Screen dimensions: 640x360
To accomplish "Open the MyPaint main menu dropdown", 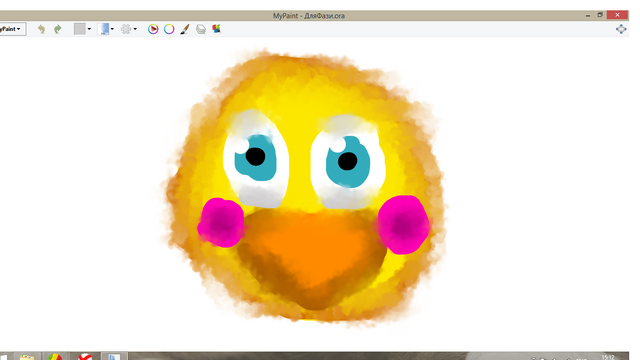I will coord(11,29).
